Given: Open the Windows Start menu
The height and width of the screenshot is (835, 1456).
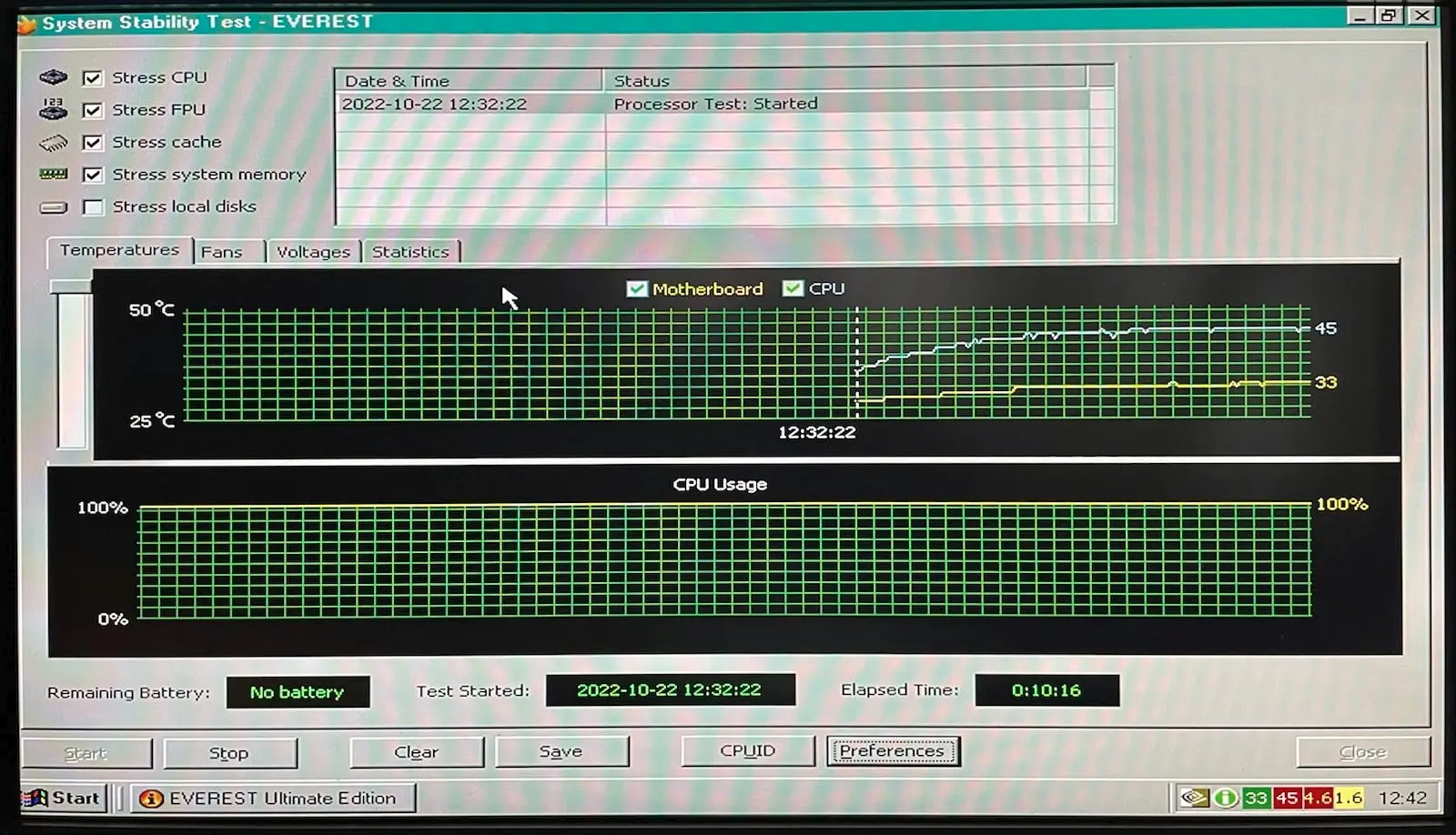Looking at the screenshot, I should click(64, 799).
